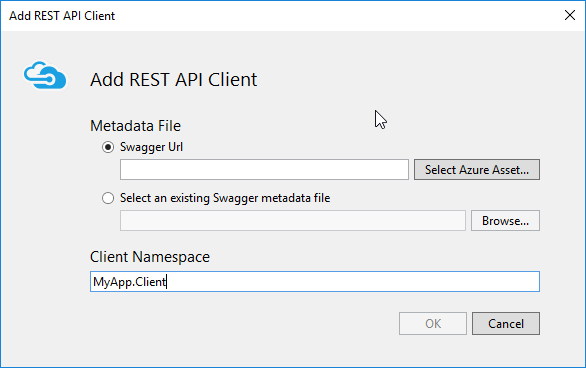Select the Swagger Url radio button
Screen dimensions: 586x368
(x=108, y=147)
